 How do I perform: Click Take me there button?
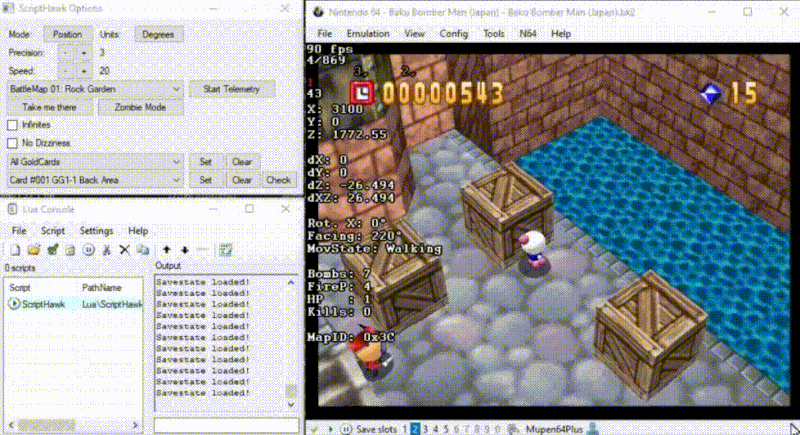point(49,108)
